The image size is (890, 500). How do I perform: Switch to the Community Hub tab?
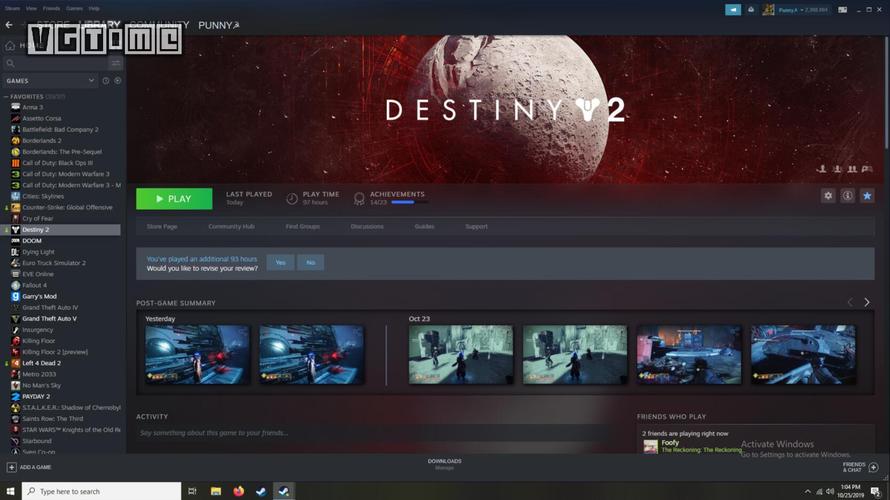click(231, 227)
